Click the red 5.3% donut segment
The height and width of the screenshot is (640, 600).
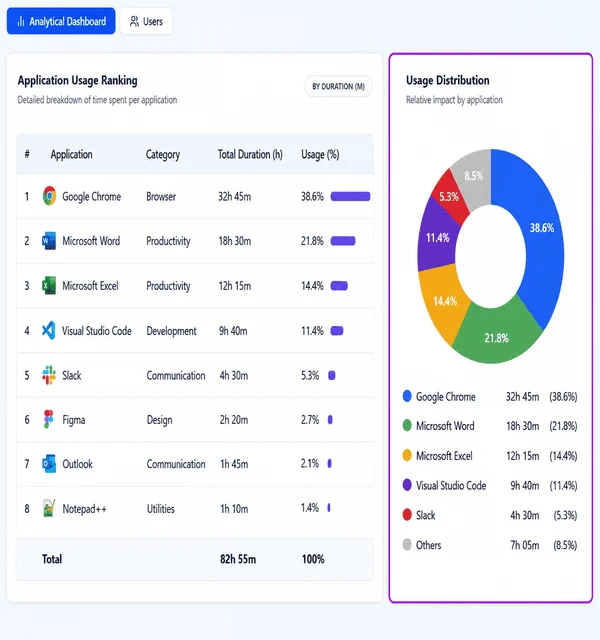[x=450, y=197]
